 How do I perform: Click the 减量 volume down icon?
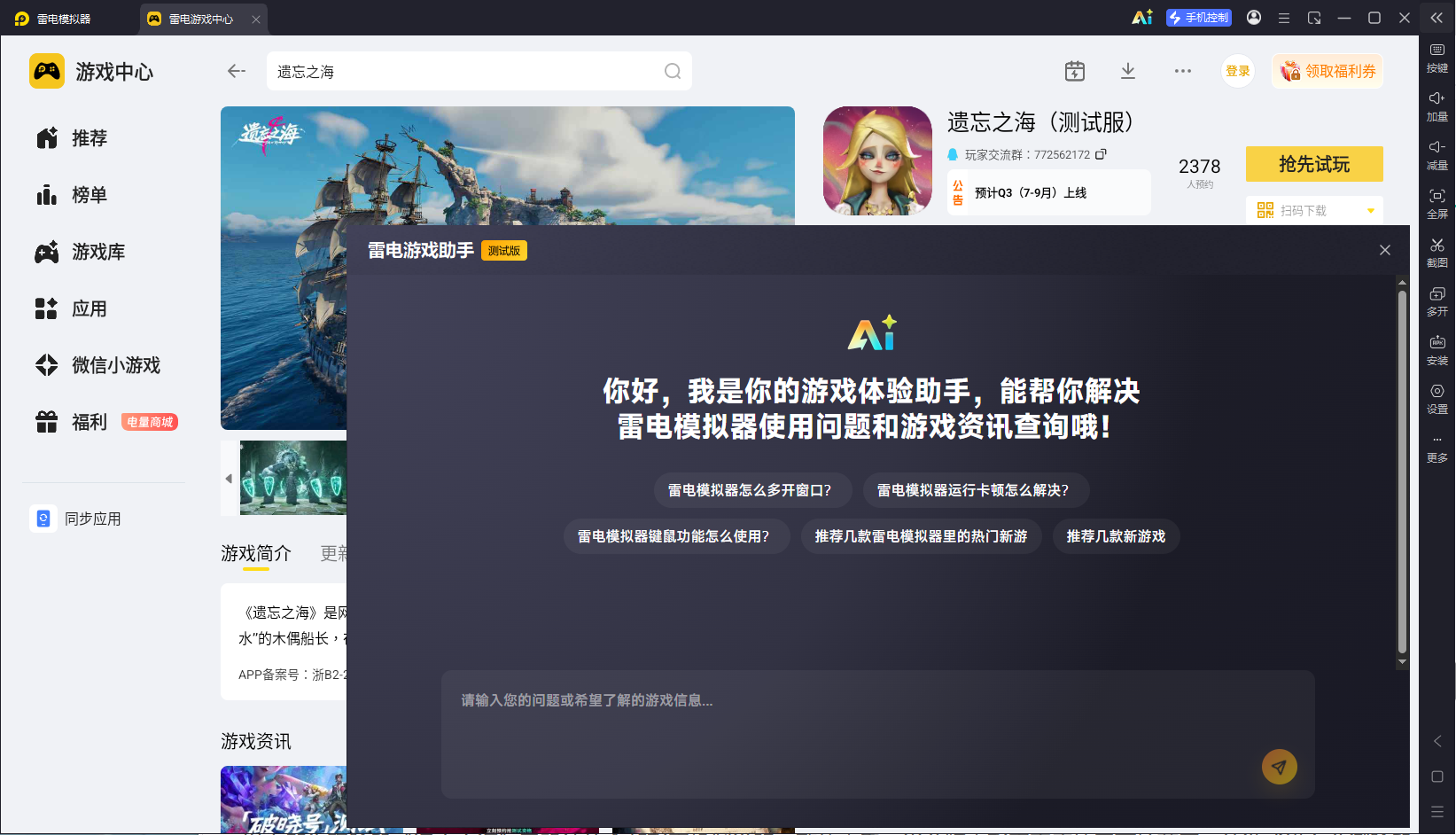coord(1437,155)
